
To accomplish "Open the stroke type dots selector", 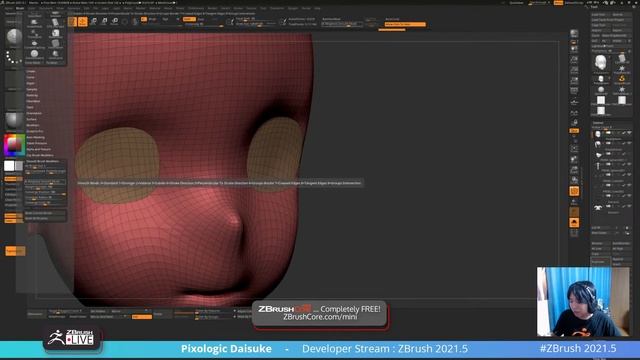I will click(x=14, y=58).
